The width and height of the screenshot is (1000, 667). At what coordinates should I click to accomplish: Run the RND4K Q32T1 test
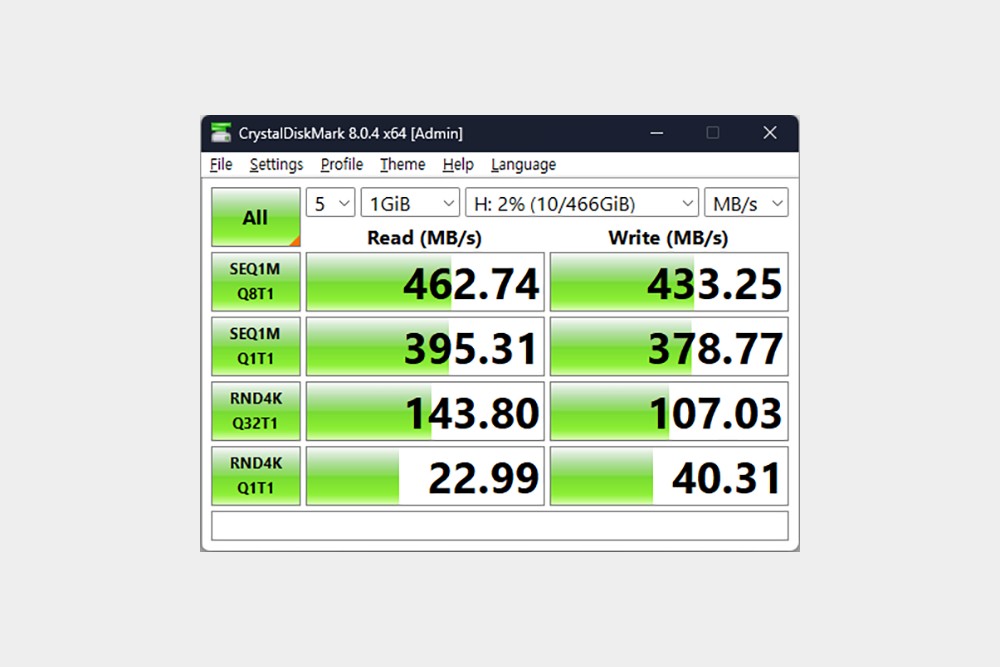point(256,411)
